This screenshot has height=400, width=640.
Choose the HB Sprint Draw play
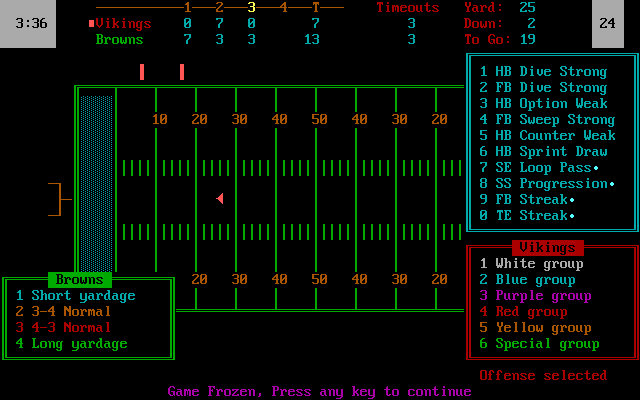[x=543, y=151]
